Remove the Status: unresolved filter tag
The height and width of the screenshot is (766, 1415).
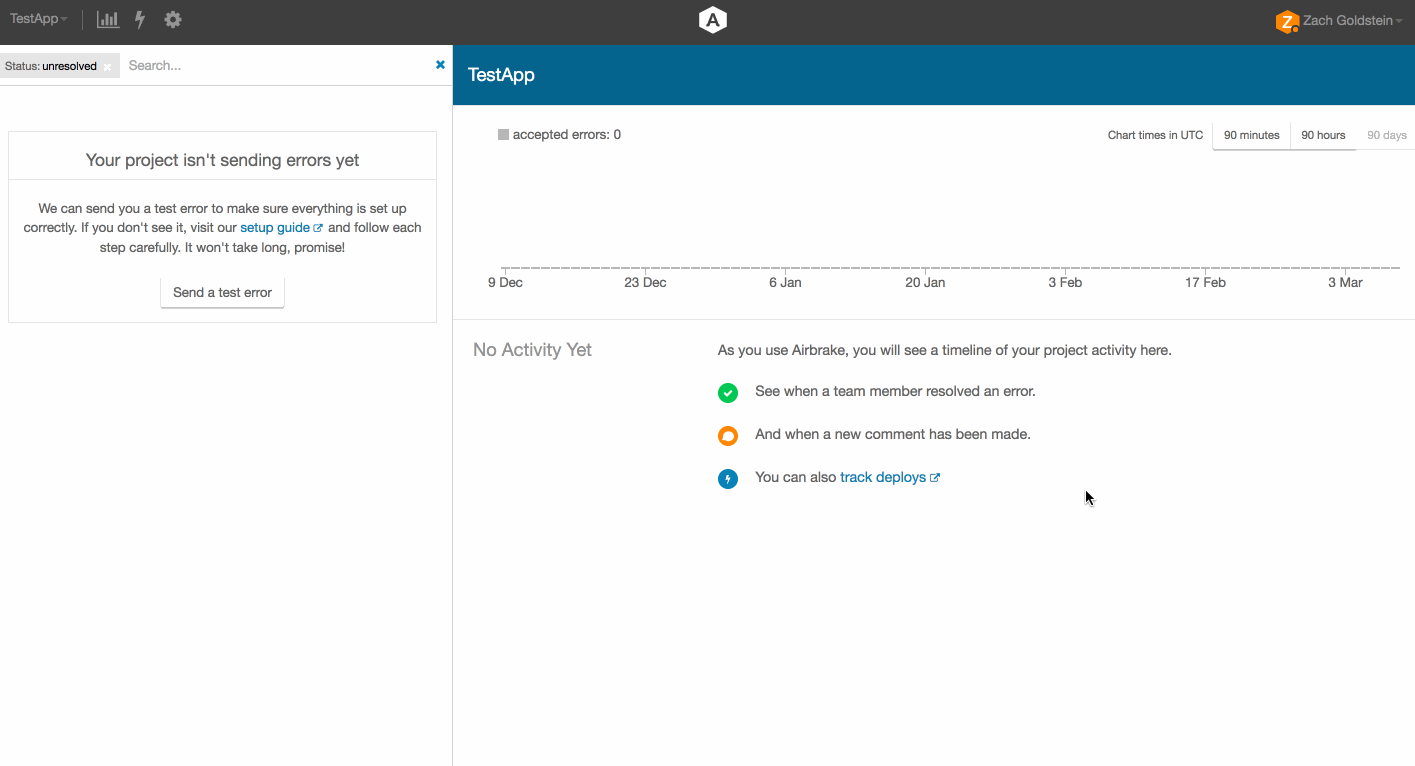[x=107, y=67]
